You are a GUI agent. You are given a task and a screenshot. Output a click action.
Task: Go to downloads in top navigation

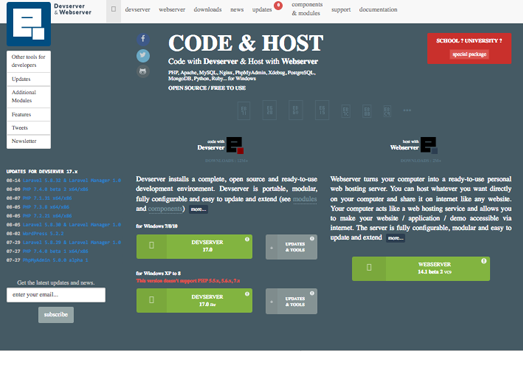point(207,10)
